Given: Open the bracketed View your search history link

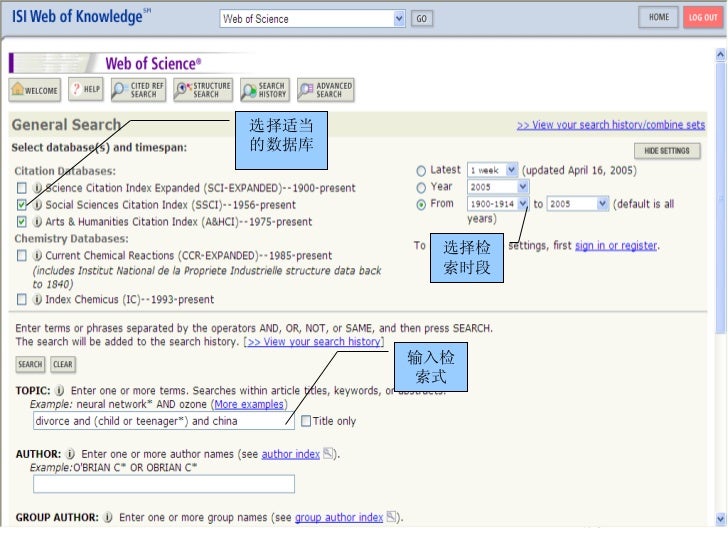Looking at the screenshot, I should click(314, 342).
